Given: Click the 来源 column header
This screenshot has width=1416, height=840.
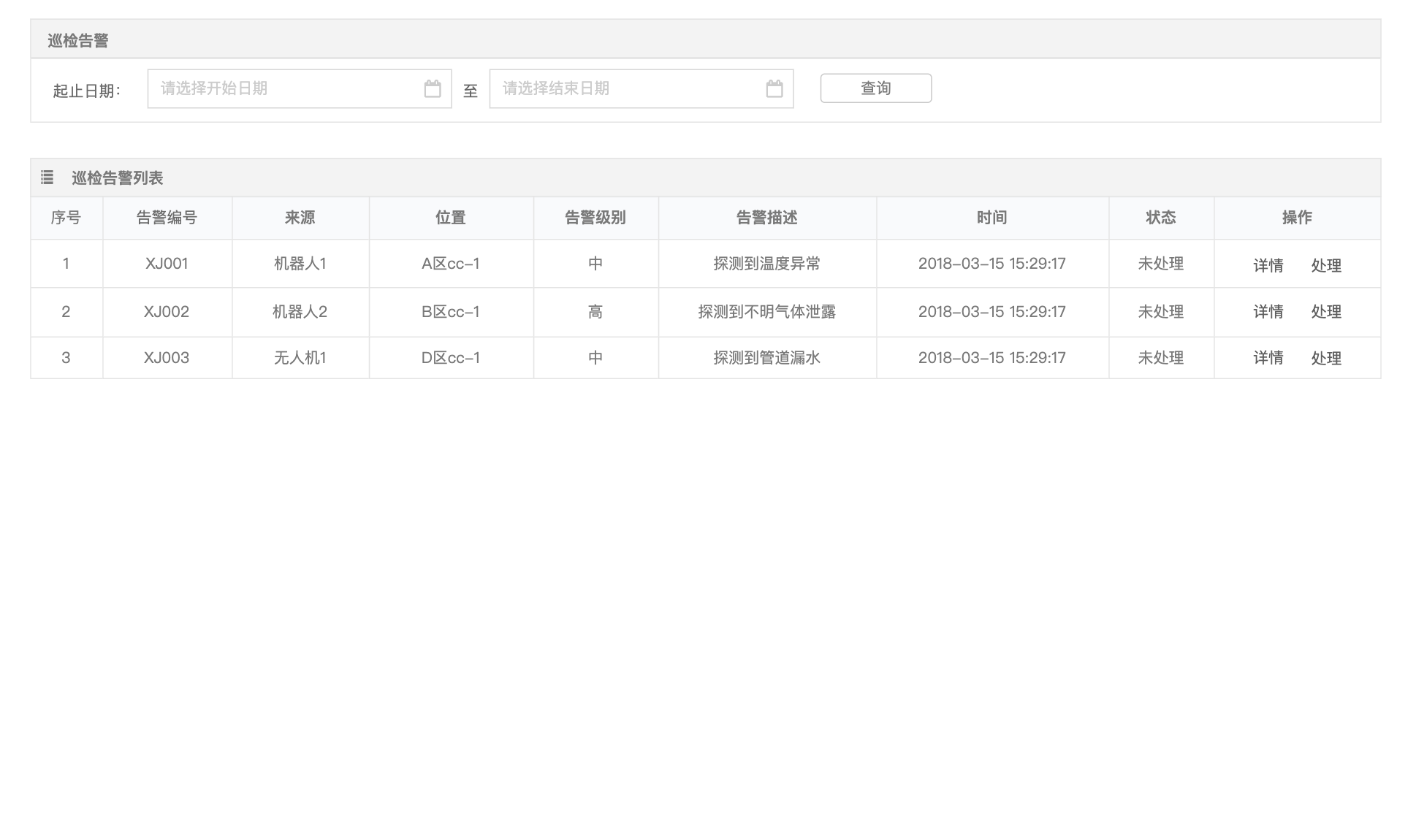Looking at the screenshot, I should pos(300,218).
